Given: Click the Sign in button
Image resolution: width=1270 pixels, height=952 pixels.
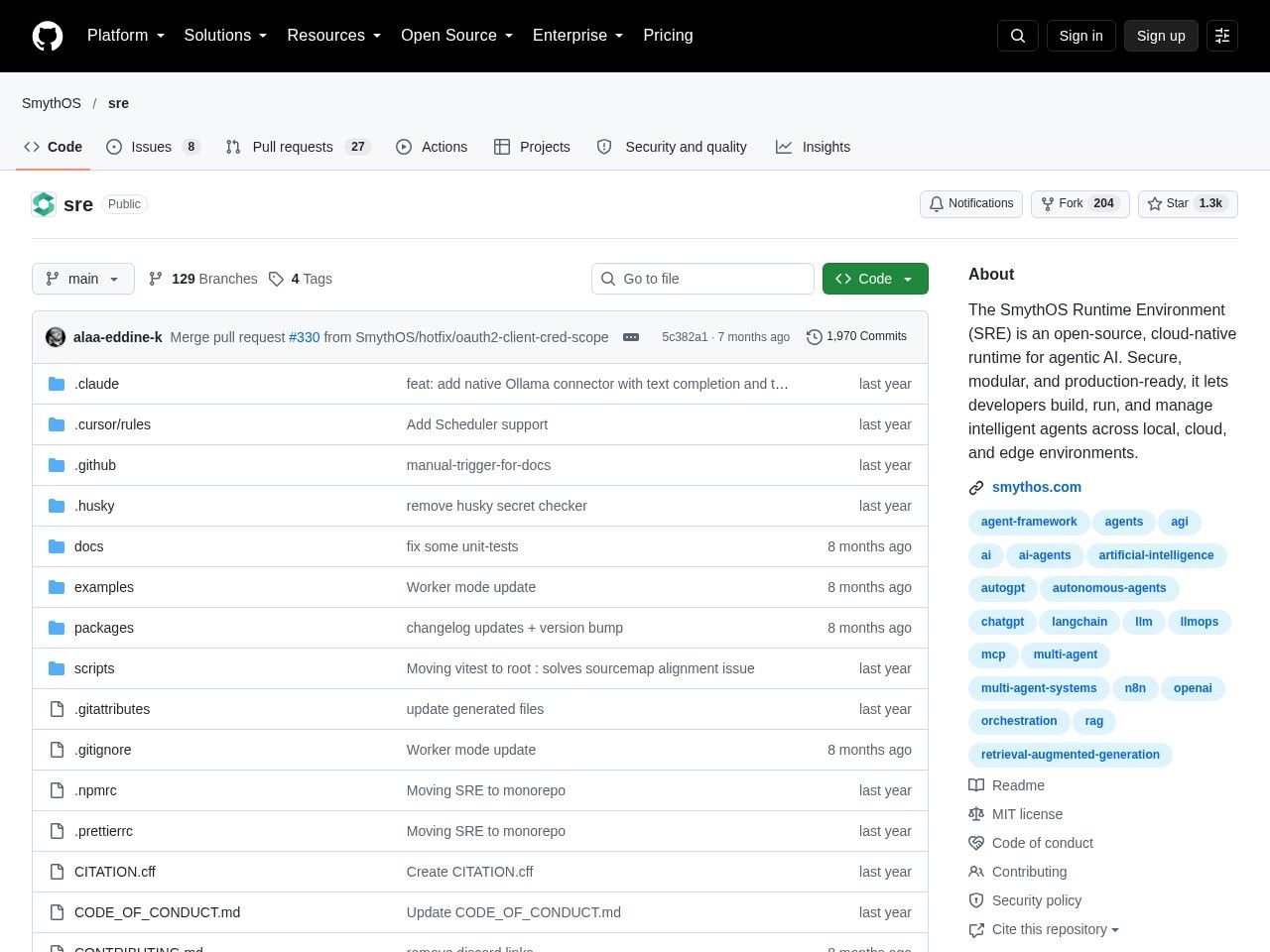Looking at the screenshot, I should (1080, 36).
